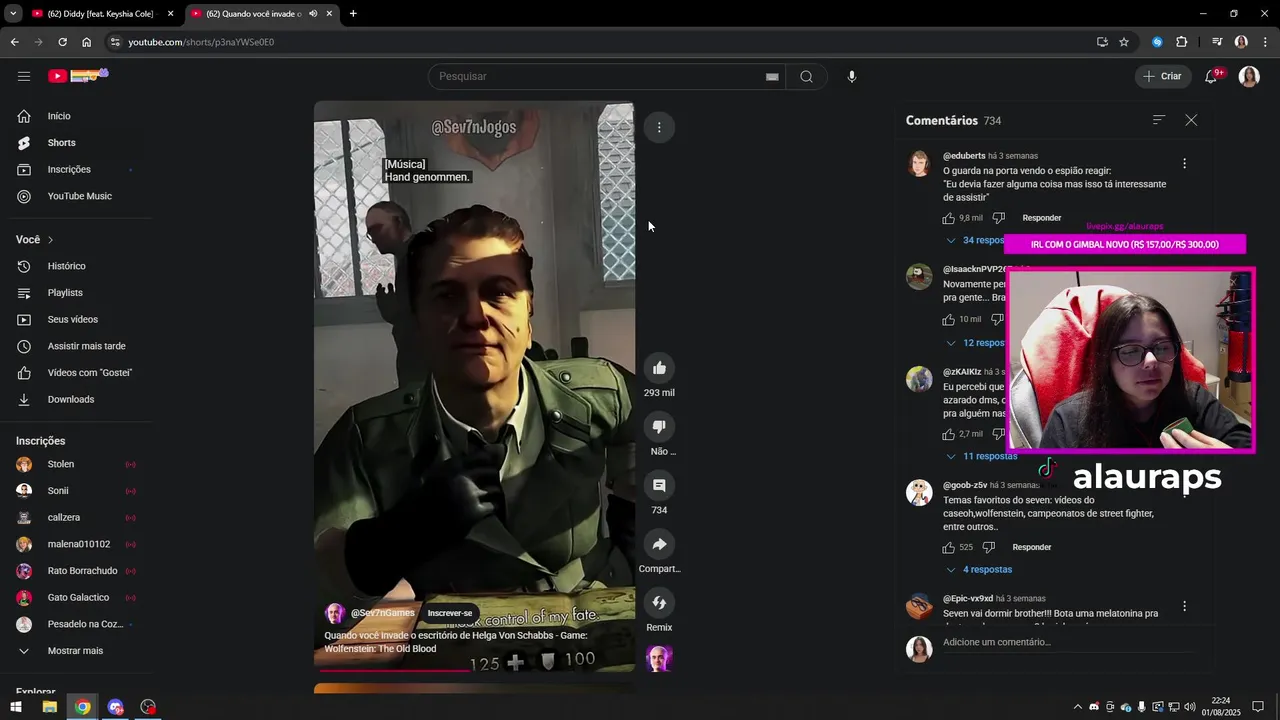Expand subscriptions with Mostrar mais
Screen dimensions: 1280x720
[76, 651]
